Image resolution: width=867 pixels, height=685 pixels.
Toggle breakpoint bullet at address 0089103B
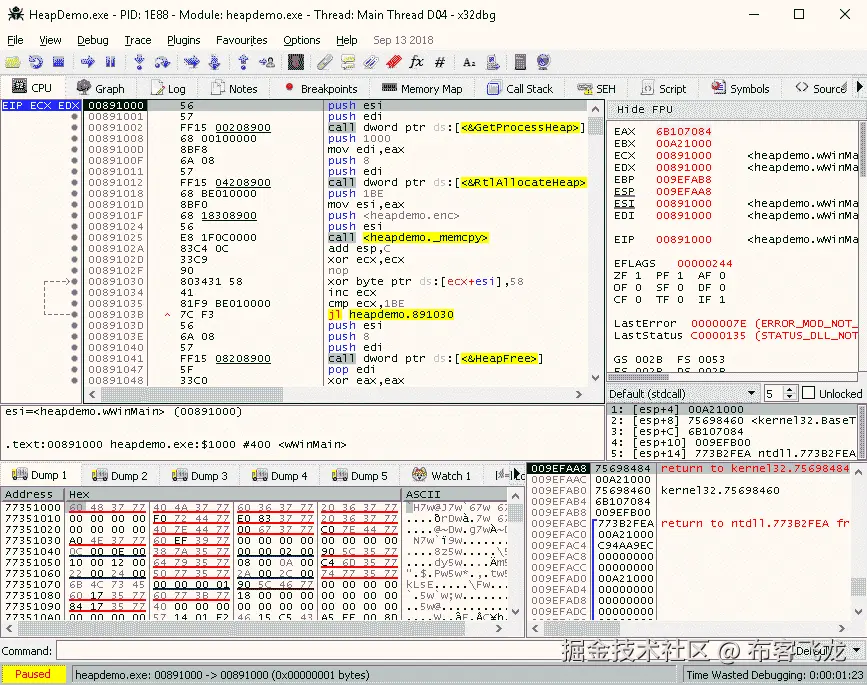tap(74, 315)
